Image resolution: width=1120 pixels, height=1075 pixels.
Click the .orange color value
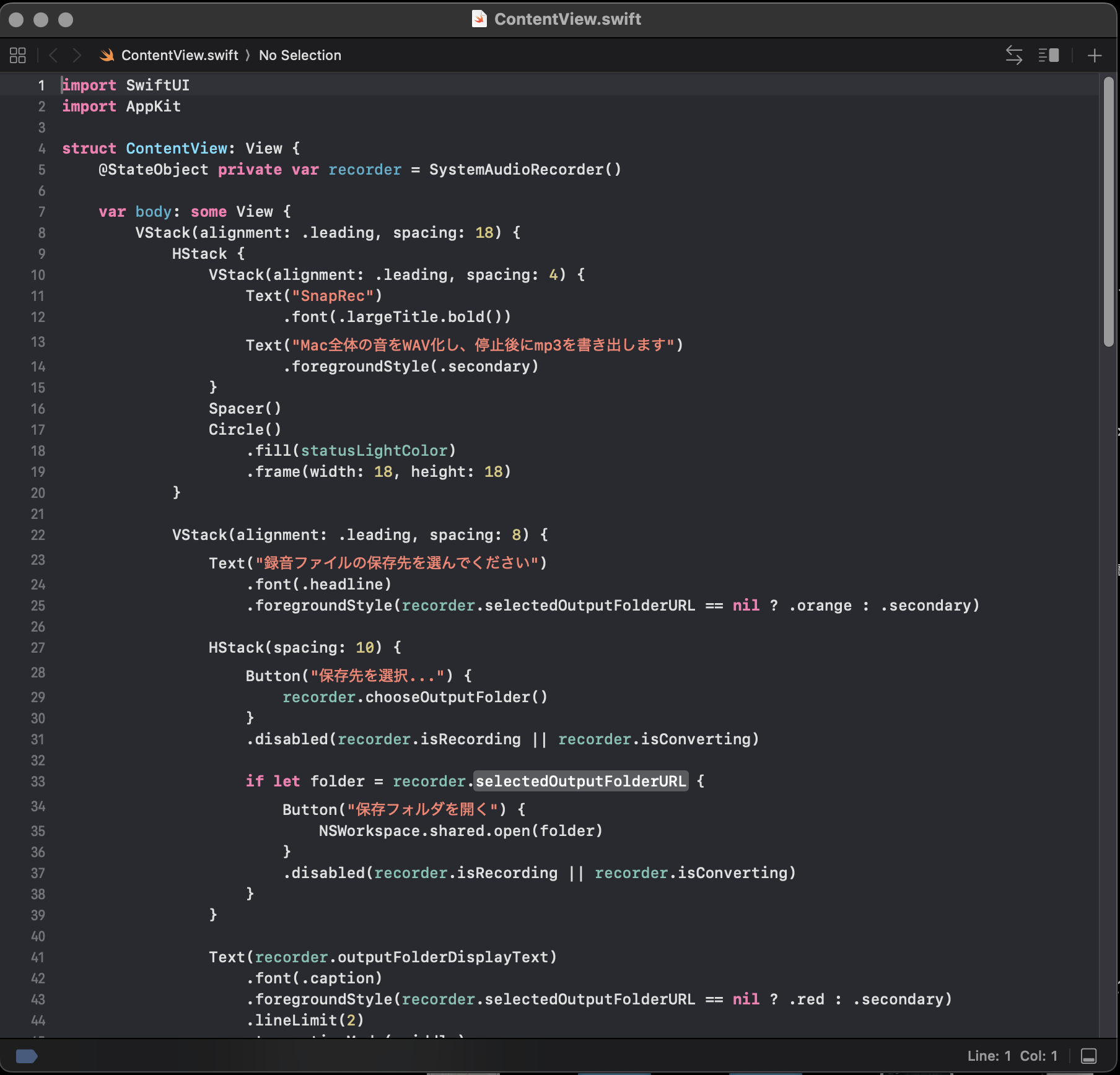coord(820,606)
